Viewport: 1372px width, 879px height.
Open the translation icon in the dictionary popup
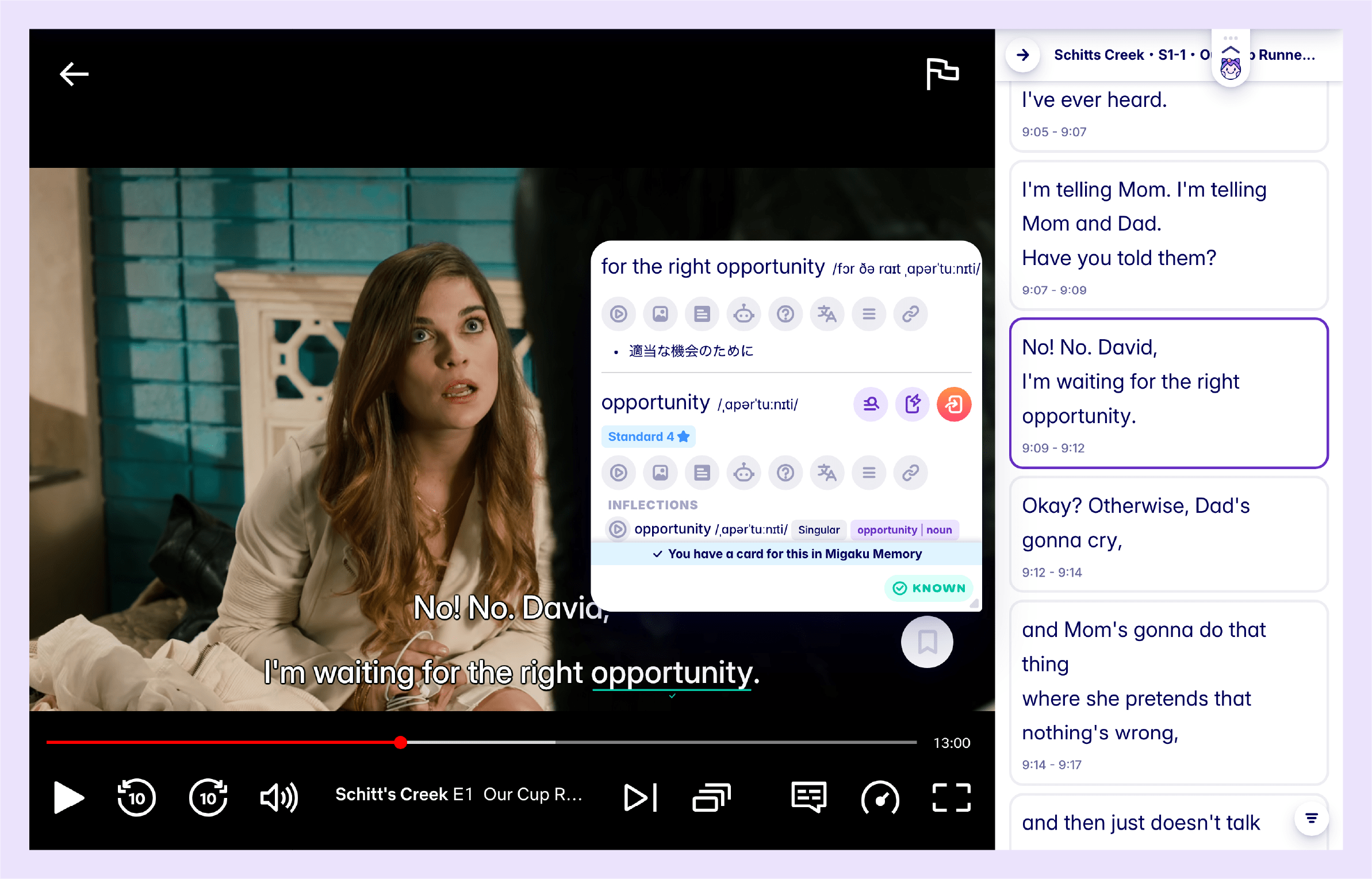coord(827,314)
